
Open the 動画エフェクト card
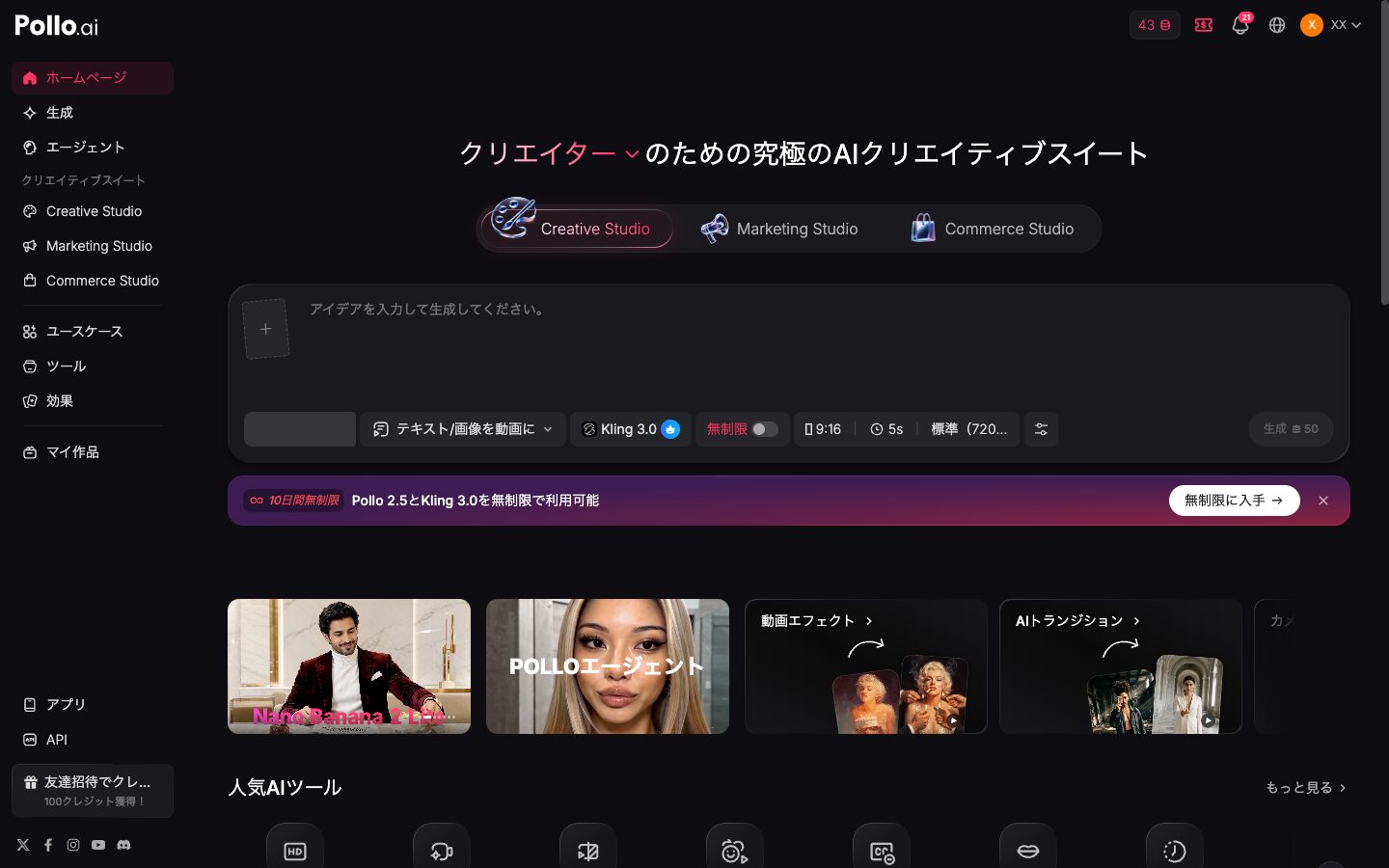[x=866, y=666]
